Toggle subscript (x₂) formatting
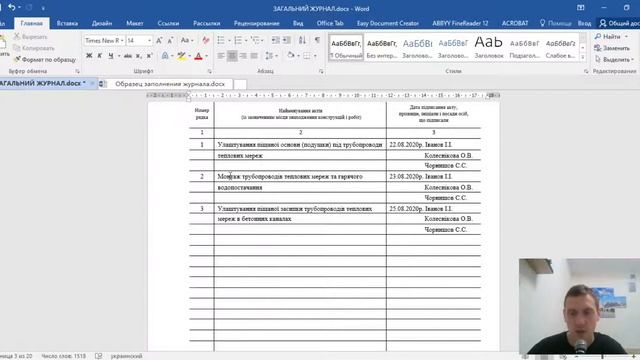The height and width of the screenshot is (360, 640). coord(139,56)
